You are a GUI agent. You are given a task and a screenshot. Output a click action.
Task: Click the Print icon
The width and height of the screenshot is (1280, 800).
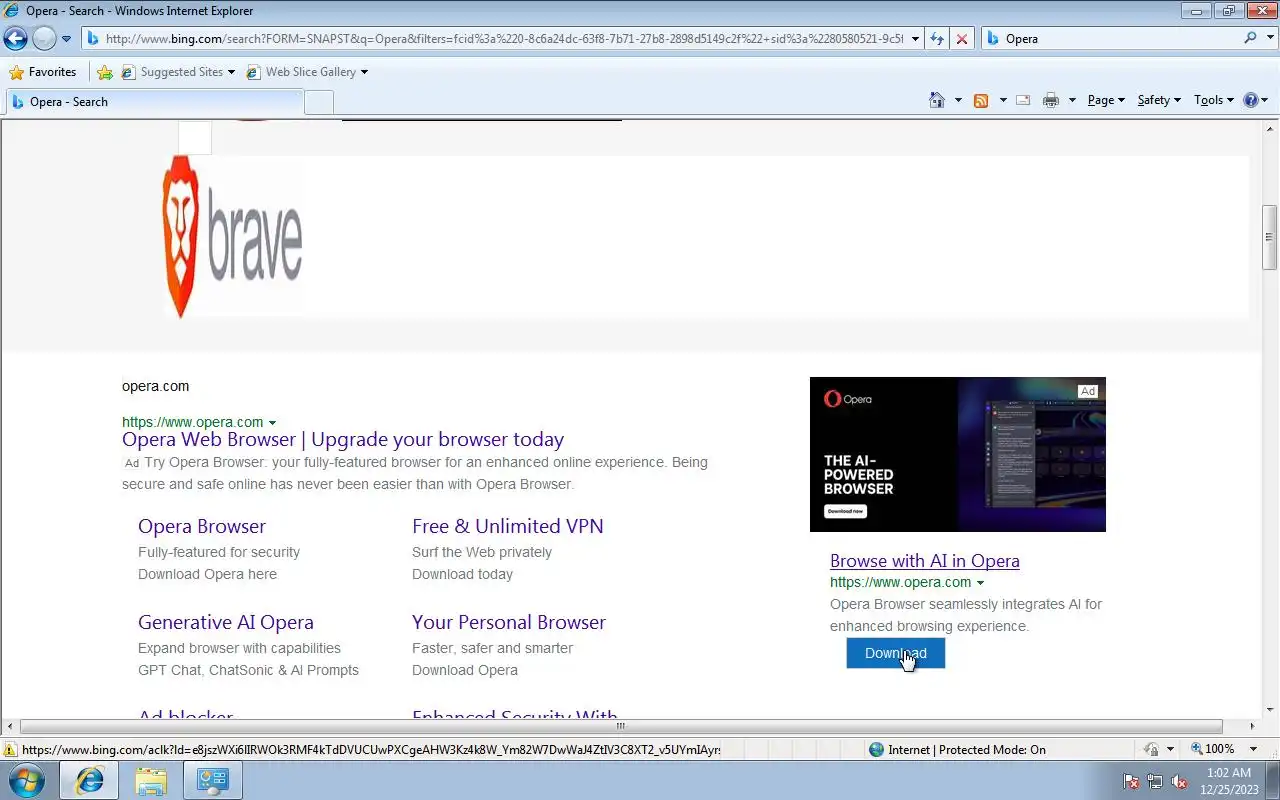pos(1051,100)
